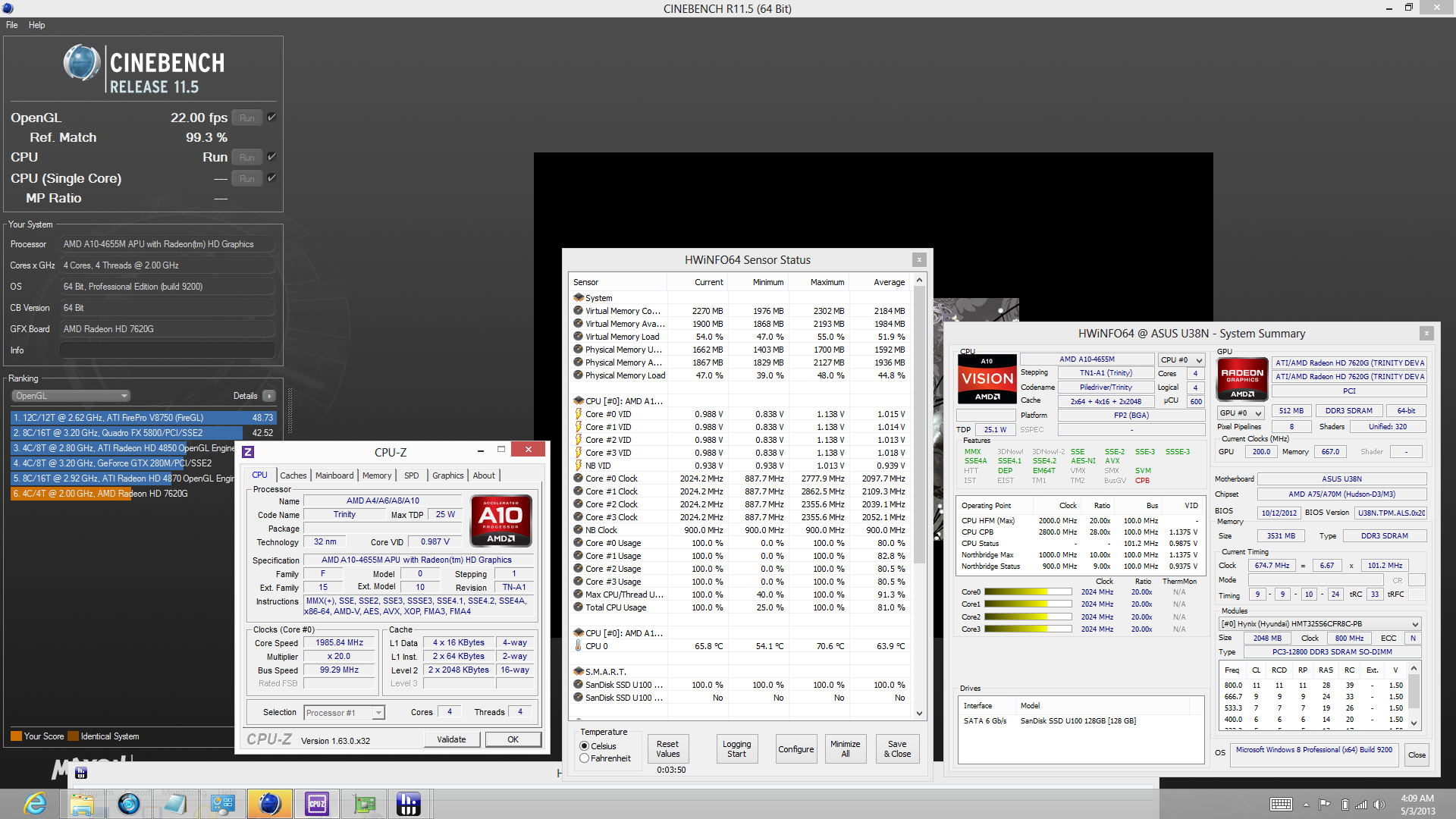The width and height of the screenshot is (1456, 819).
Task: Click the HWiNFO taskbar icon
Action: point(409,804)
